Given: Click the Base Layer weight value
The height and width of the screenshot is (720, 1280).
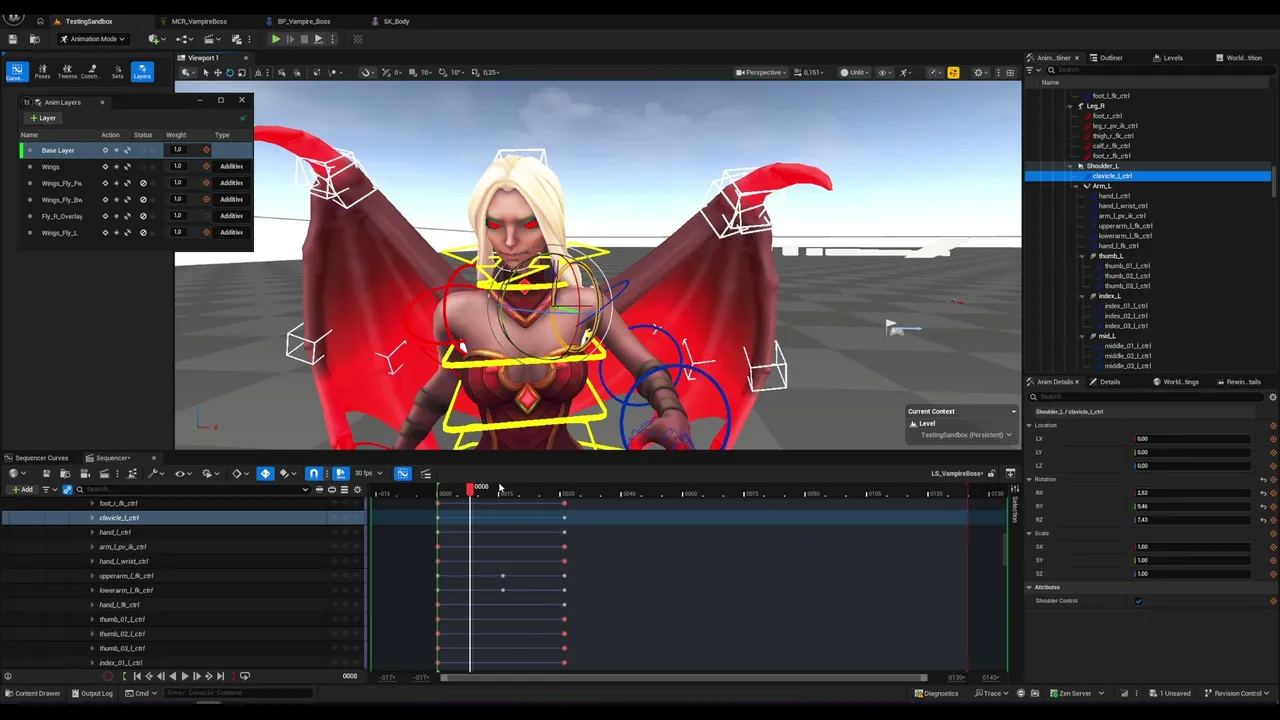Looking at the screenshot, I should [x=177, y=150].
